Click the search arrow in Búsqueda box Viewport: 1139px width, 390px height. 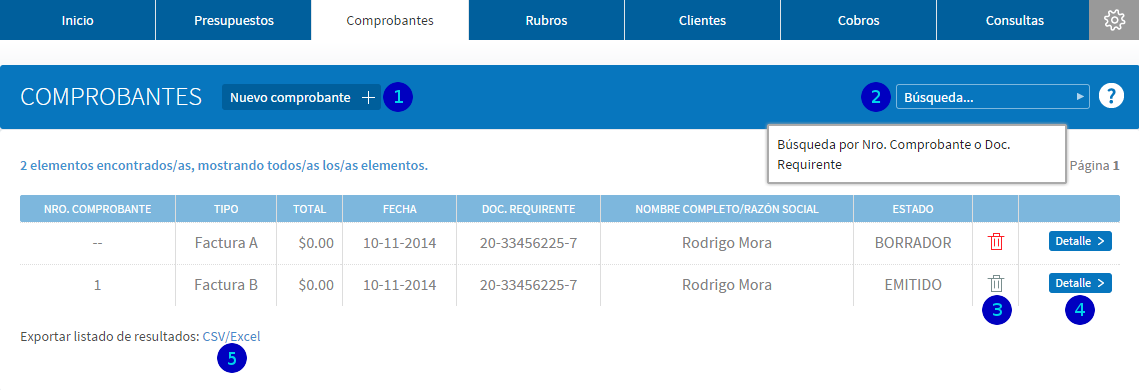(x=1081, y=96)
